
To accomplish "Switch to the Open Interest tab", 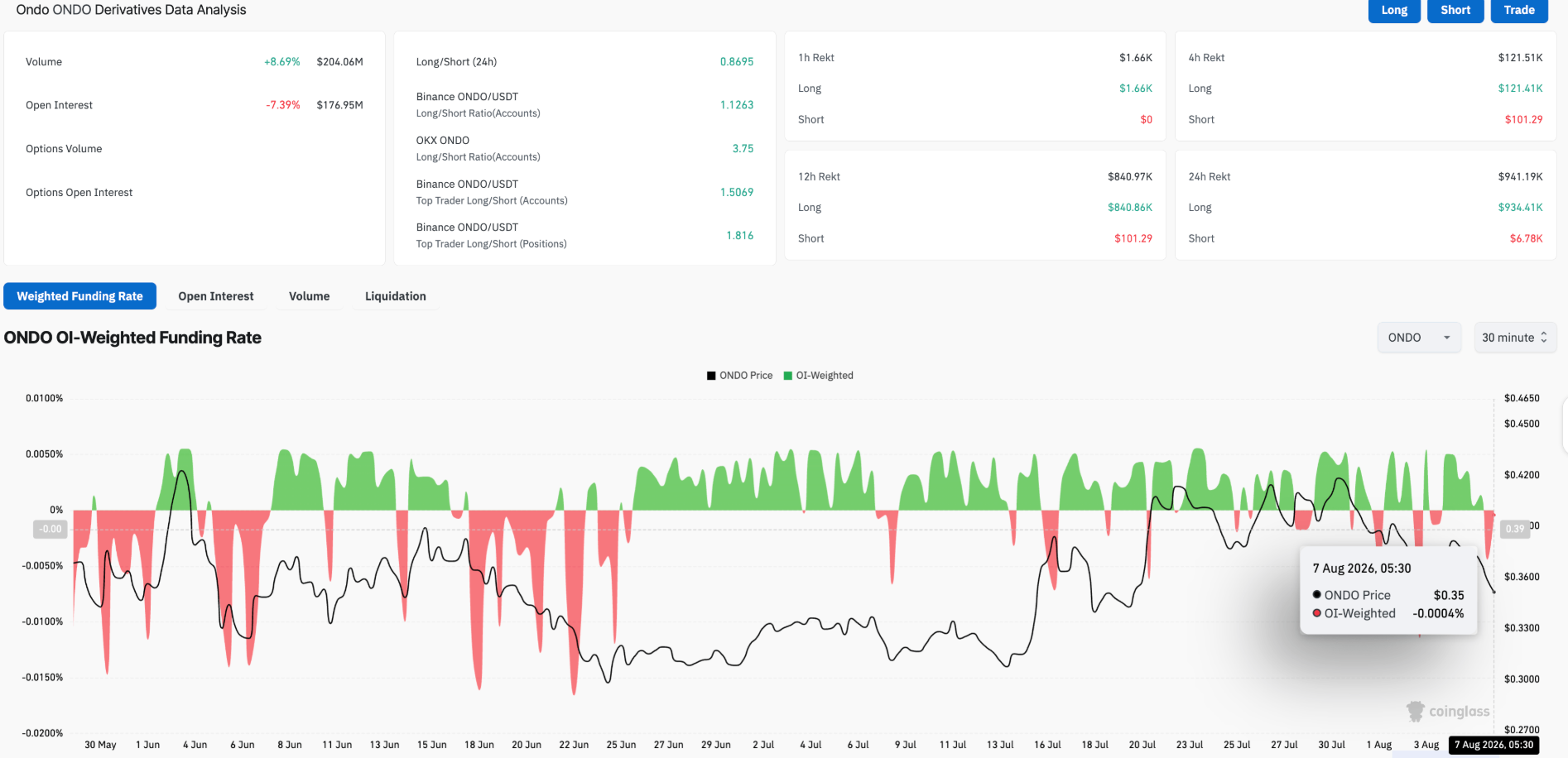I will pos(216,296).
